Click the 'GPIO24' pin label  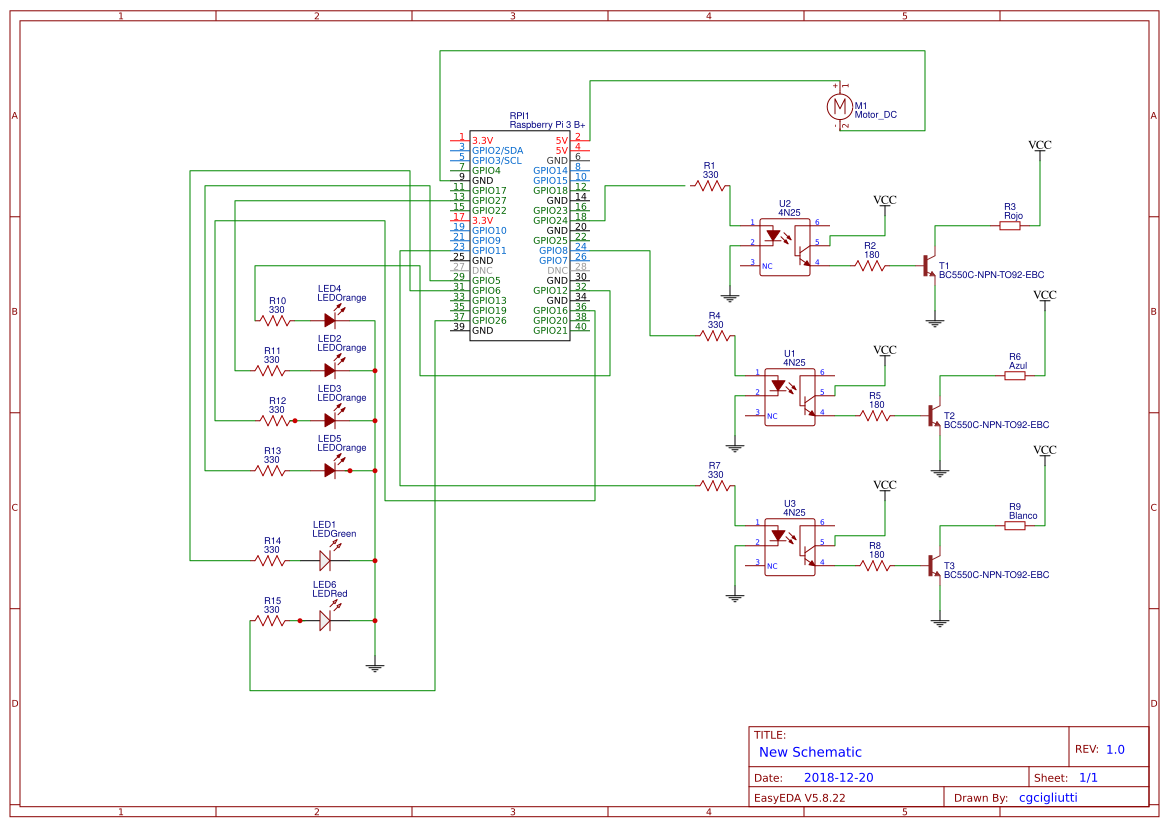(550, 221)
